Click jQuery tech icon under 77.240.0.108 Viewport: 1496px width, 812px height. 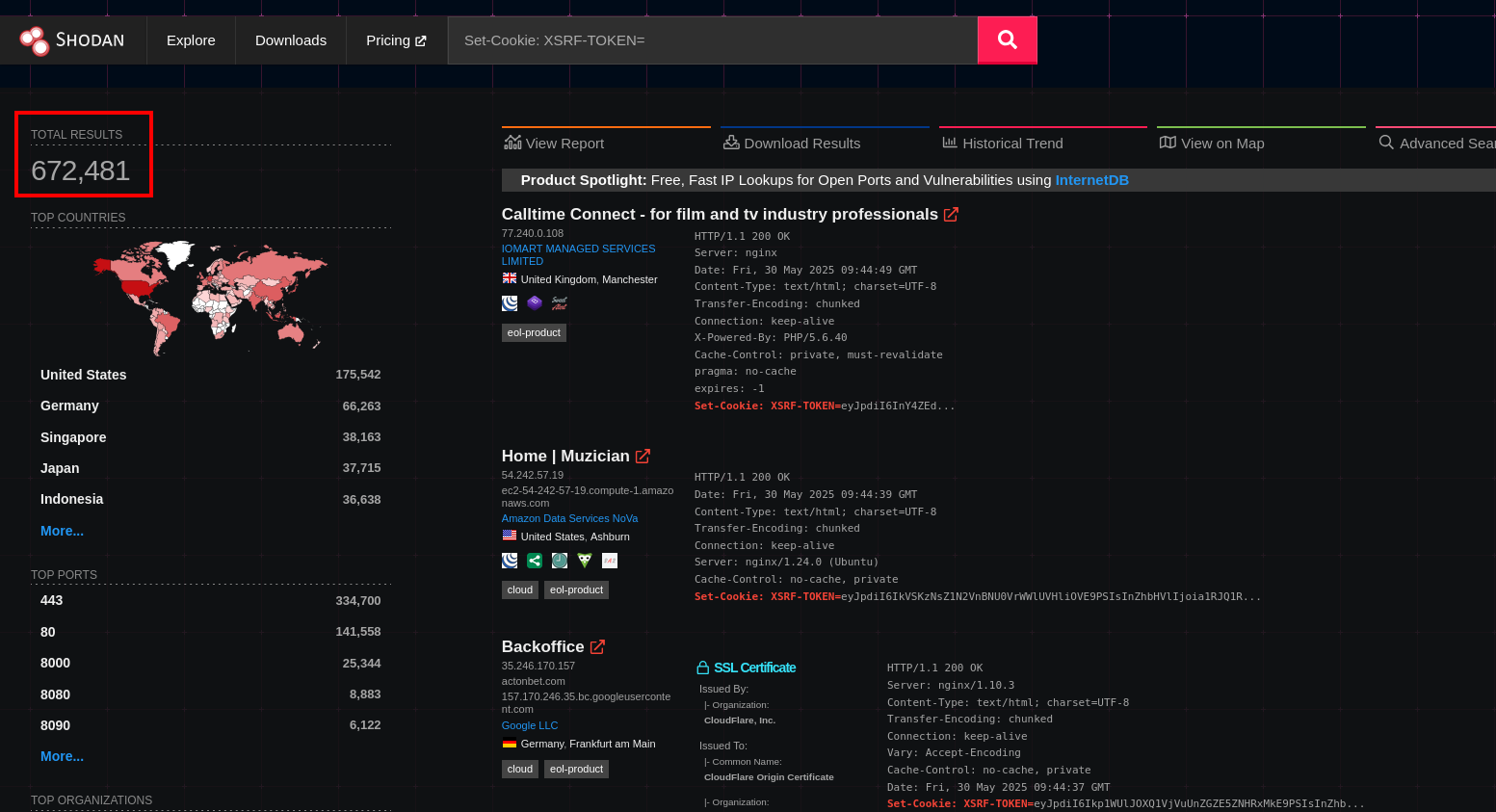pyautogui.click(x=510, y=303)
